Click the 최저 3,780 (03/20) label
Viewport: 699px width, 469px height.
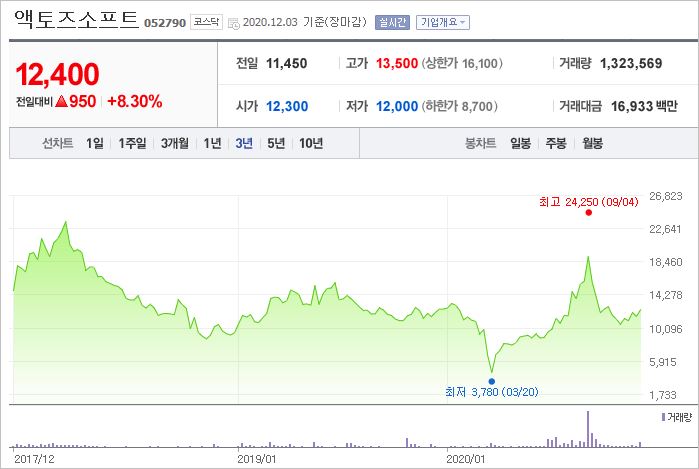coord(492,392)
